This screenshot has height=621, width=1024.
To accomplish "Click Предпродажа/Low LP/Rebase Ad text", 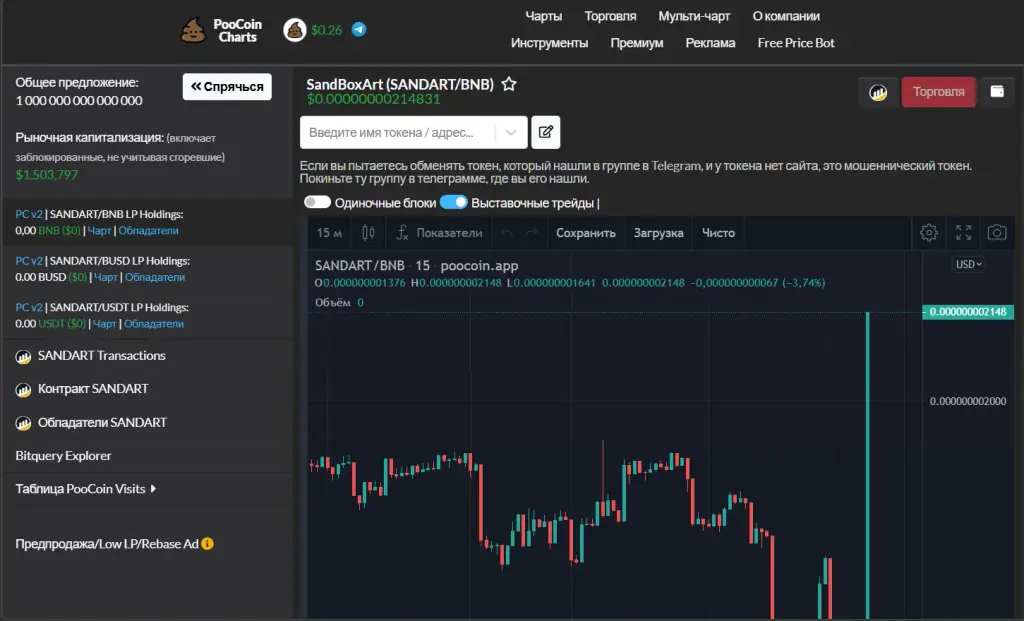I will (x=106, y=543).
